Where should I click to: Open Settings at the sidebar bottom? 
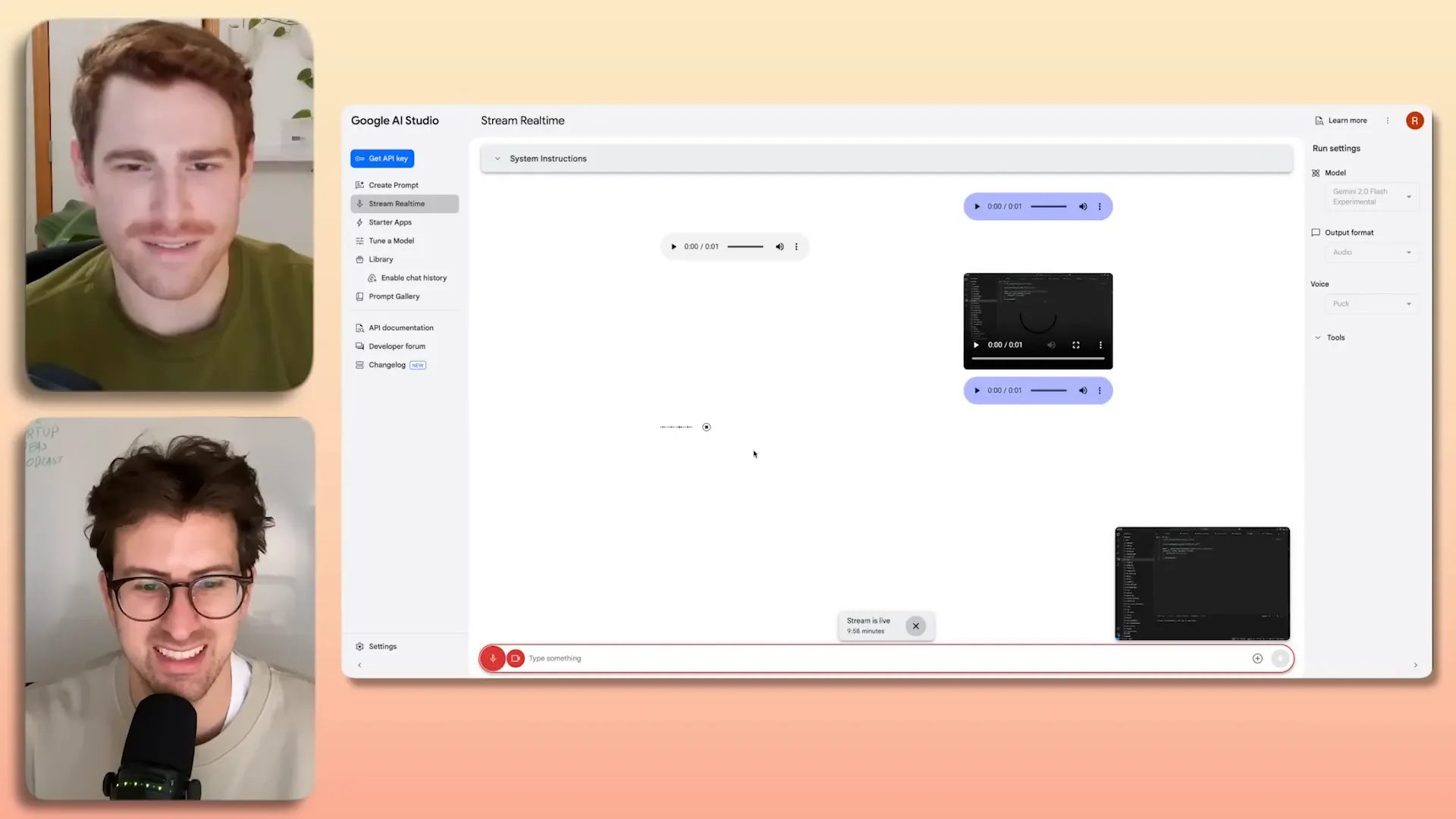pos(382,647)
